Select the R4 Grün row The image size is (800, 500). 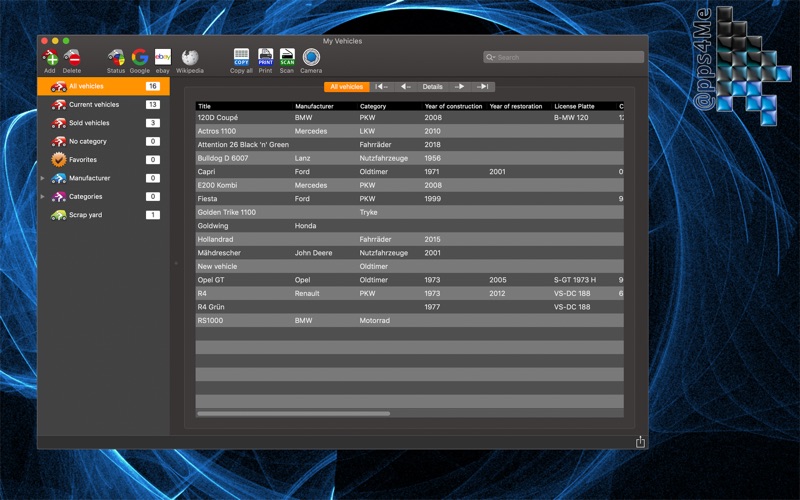(410, 307)
